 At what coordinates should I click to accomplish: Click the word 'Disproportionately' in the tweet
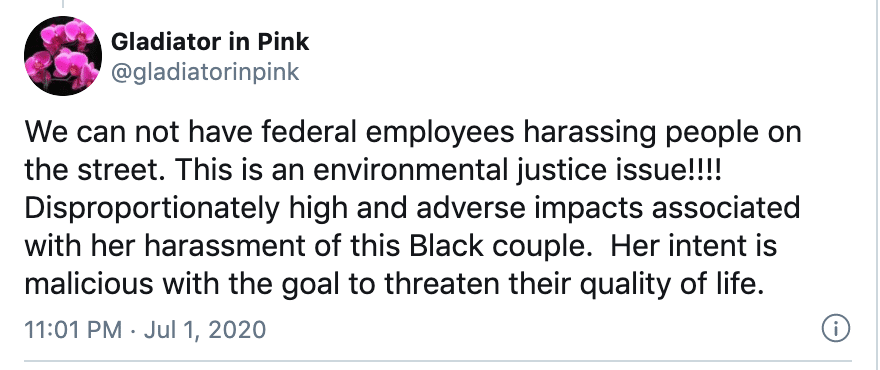[152, 210]
